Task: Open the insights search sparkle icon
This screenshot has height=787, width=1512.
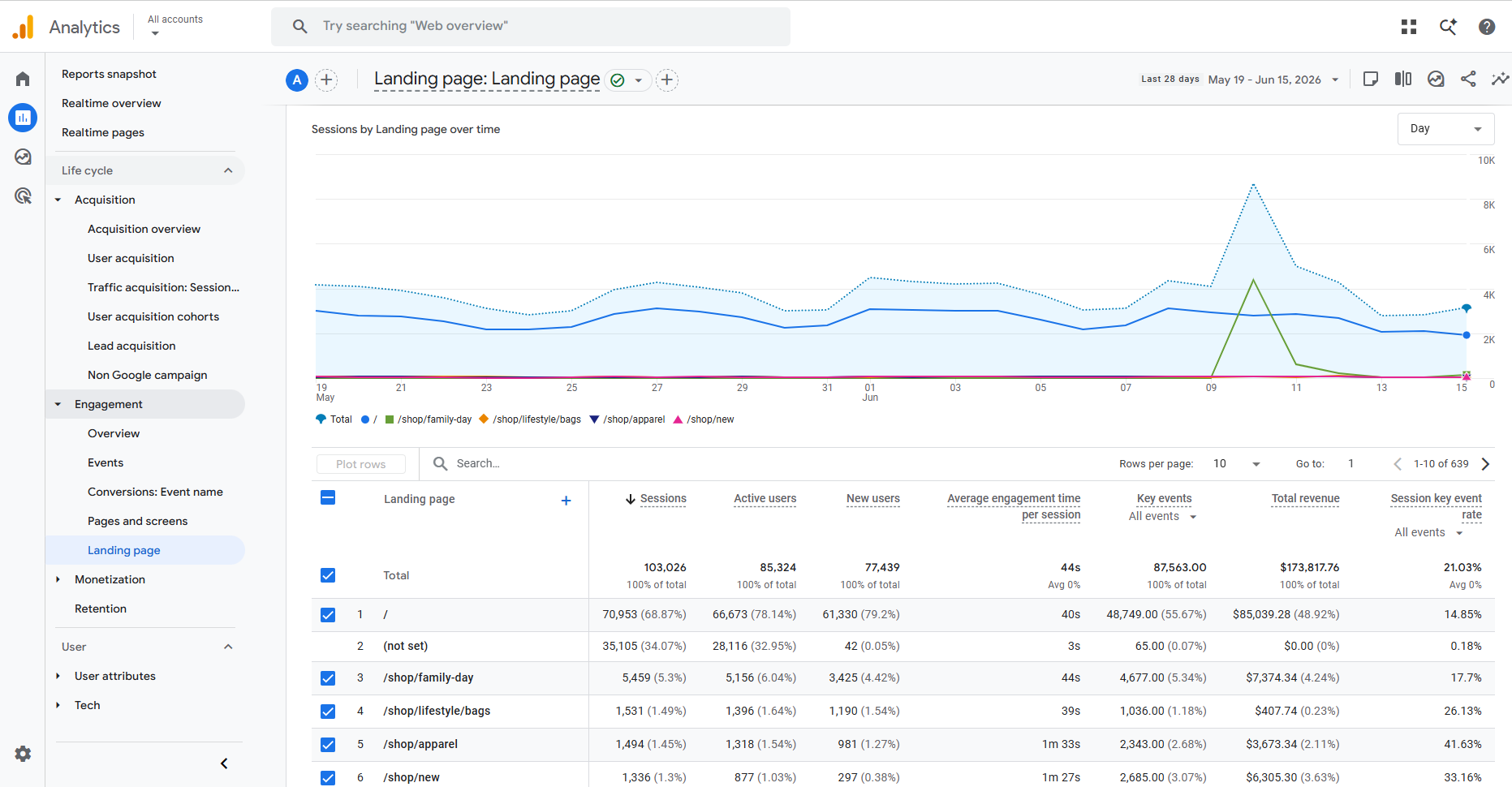Action: click(1448, 27)
